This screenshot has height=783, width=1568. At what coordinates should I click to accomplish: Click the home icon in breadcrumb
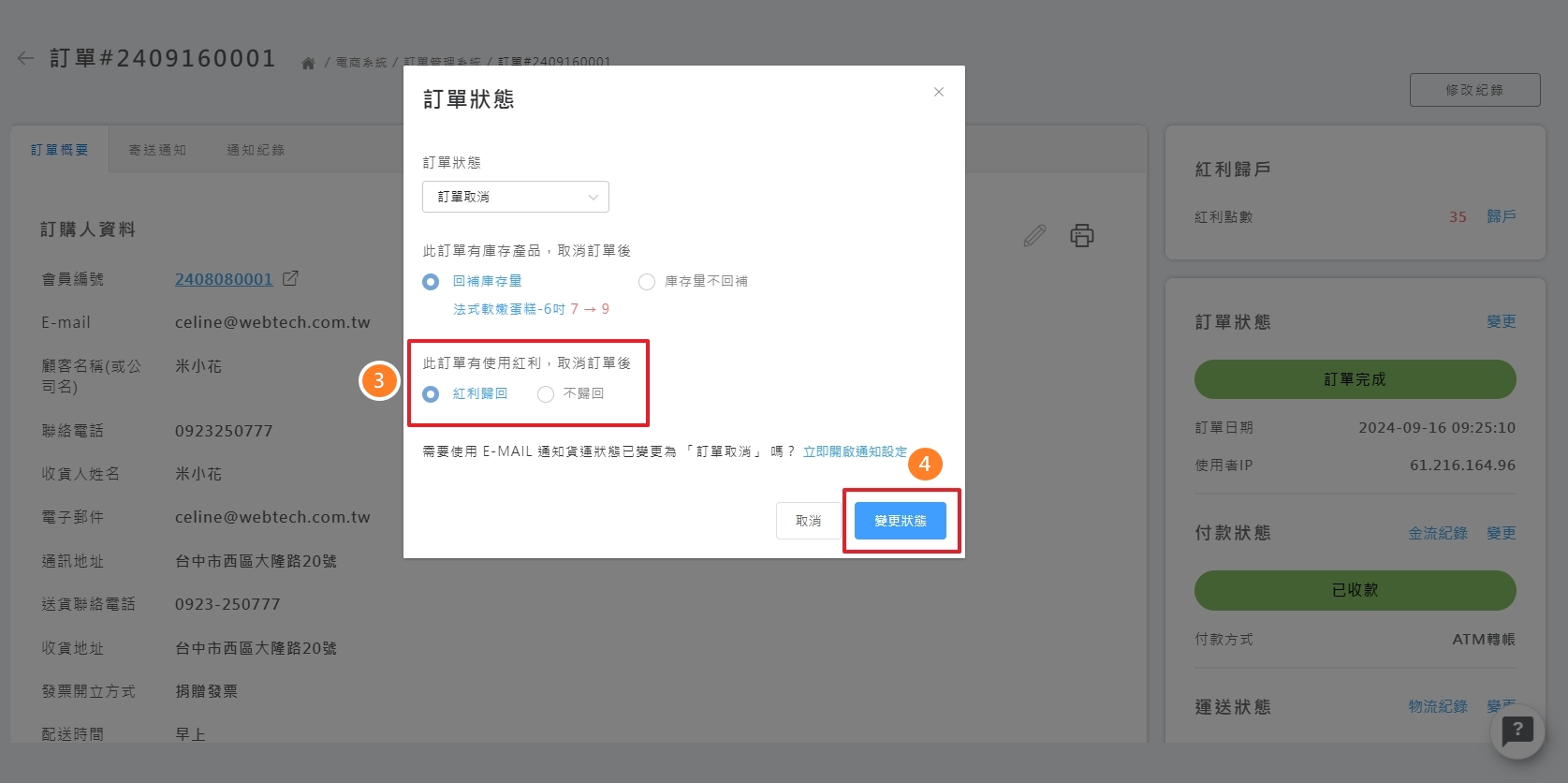(308, 63)
